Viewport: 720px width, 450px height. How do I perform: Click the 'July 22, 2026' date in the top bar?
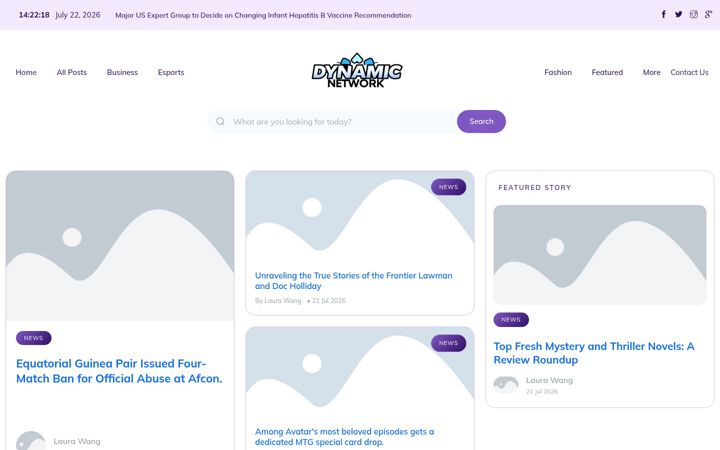click(78, 15)
